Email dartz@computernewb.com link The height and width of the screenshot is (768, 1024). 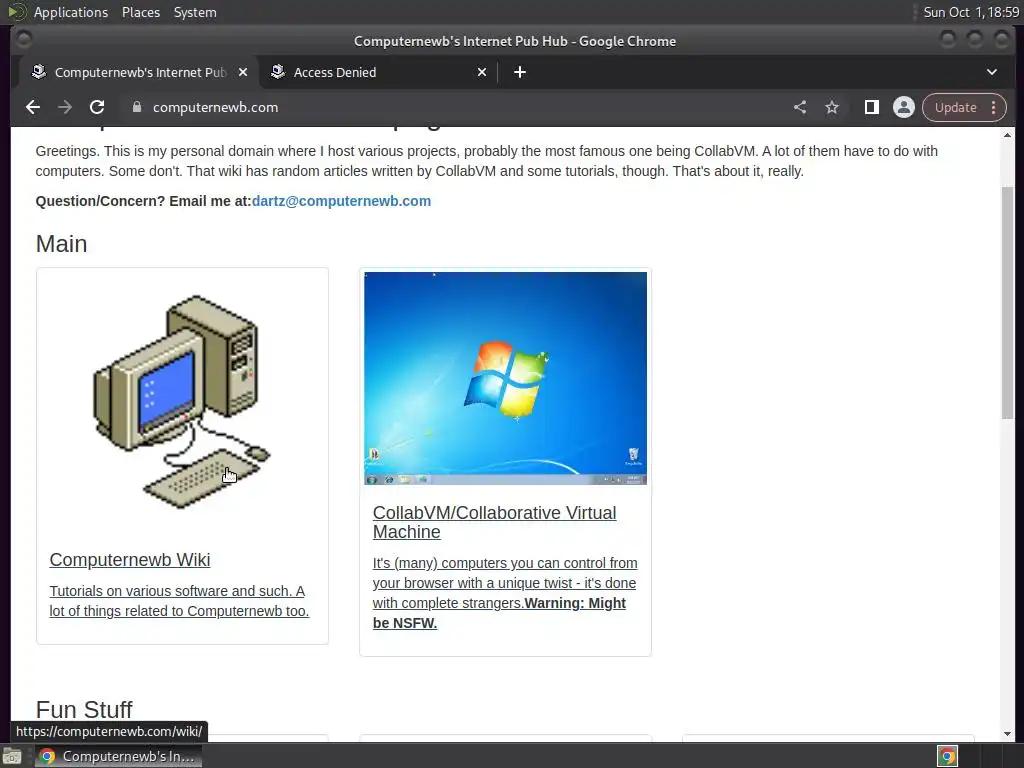(x=341, y=201)
